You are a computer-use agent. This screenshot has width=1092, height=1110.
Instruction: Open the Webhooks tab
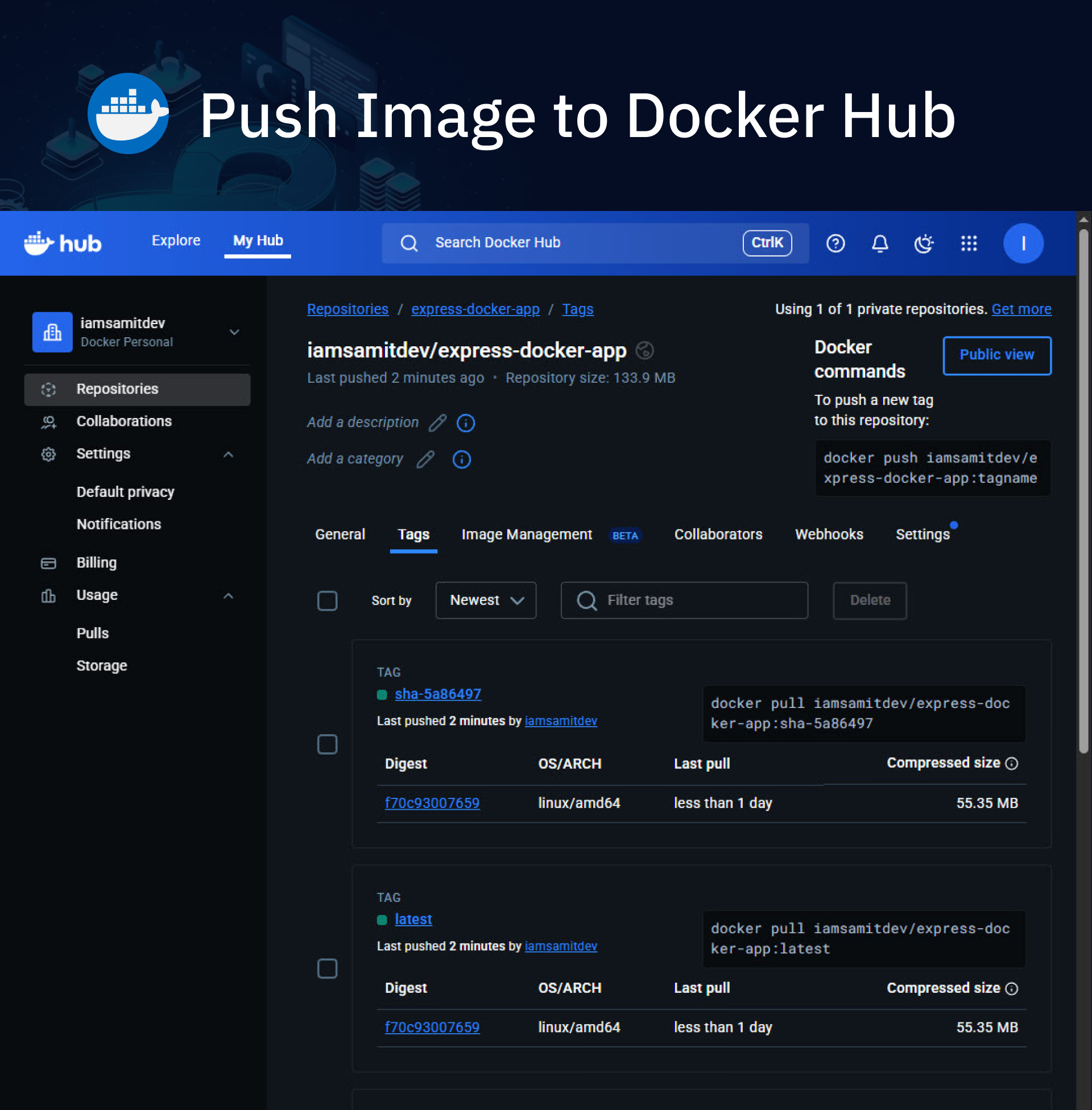tap(829, 535)
